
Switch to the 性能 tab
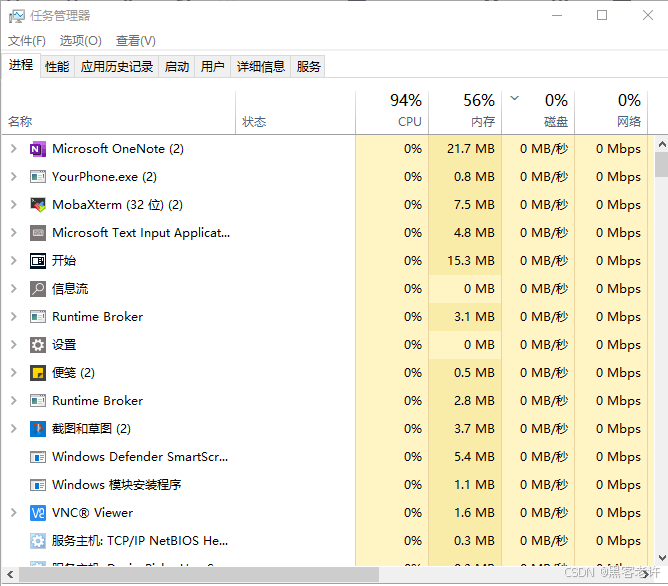coord(57,67)
